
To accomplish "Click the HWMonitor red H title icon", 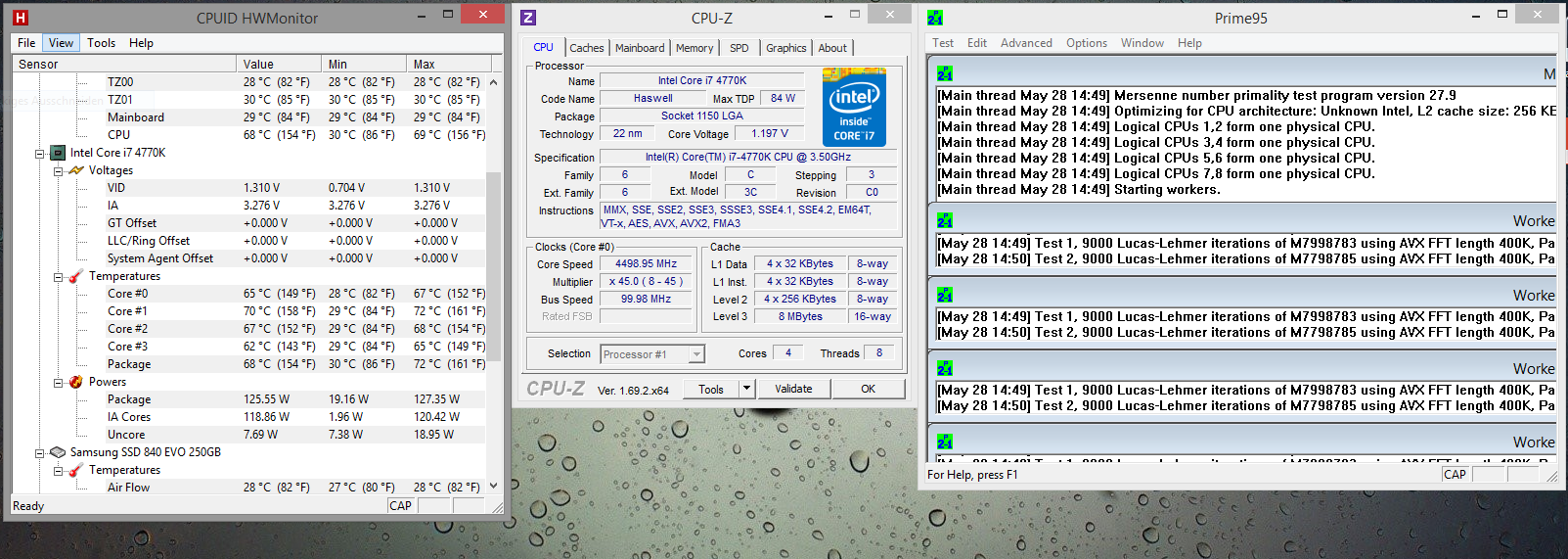I will [x=21, y=18].
